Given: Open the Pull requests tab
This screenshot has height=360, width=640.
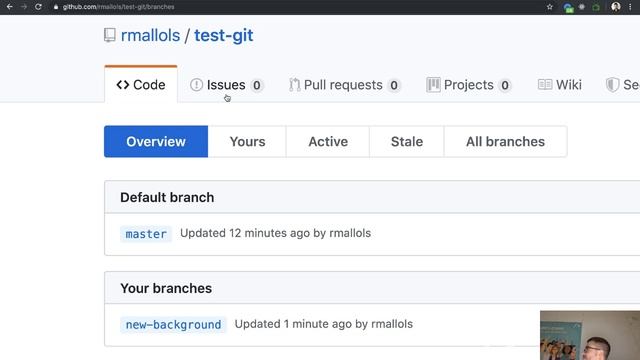Looking at the screenshot, I should point(345,85).
